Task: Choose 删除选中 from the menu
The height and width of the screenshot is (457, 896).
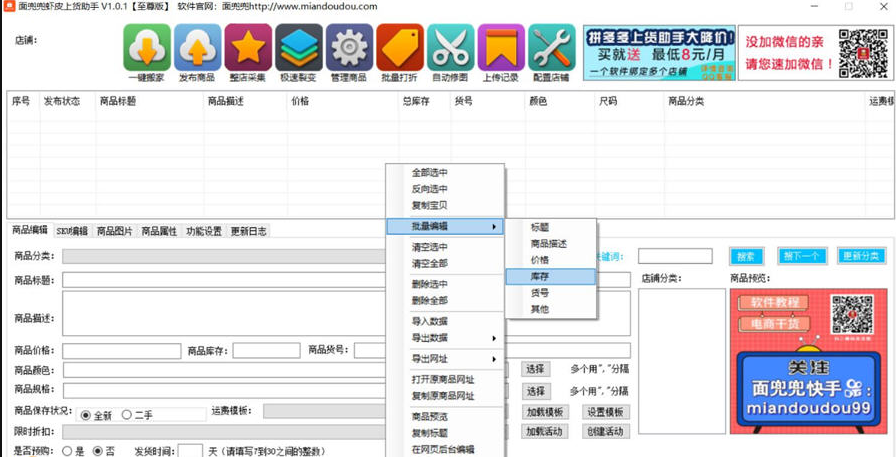Action: coord(445,284)
